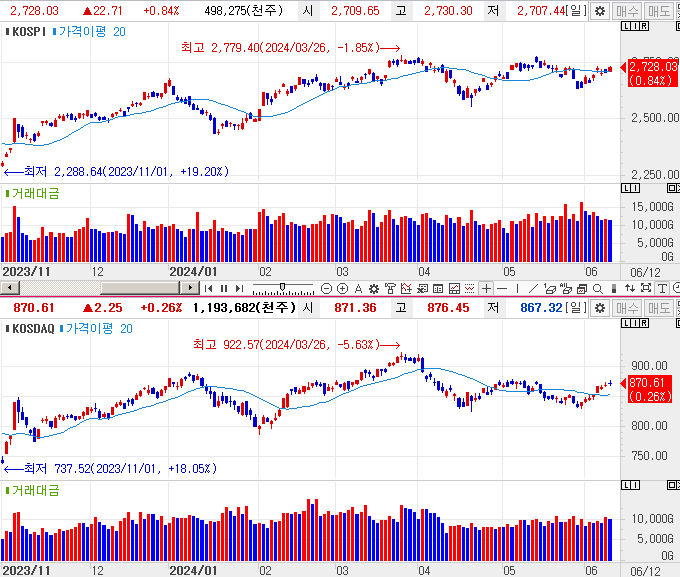Open KOSPI header settings gear
The image size is (680, 577).
pos(600,11)
